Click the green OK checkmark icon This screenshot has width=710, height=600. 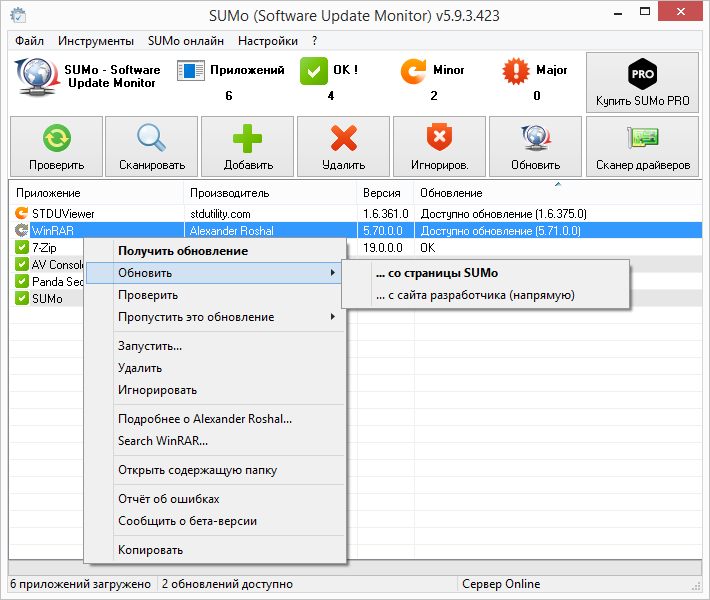point(314,71)
